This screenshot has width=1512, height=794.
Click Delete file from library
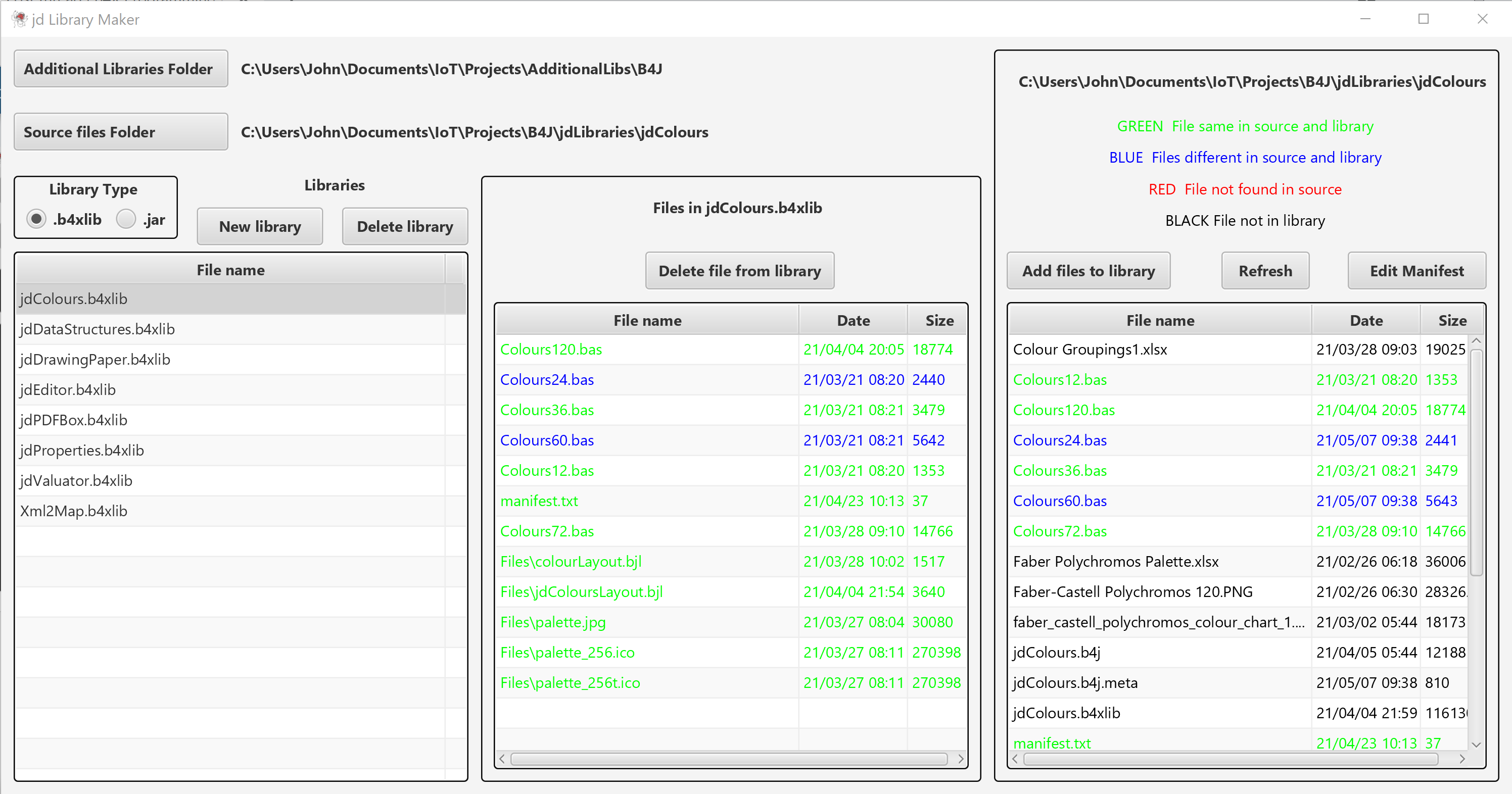tap(739, 271)
